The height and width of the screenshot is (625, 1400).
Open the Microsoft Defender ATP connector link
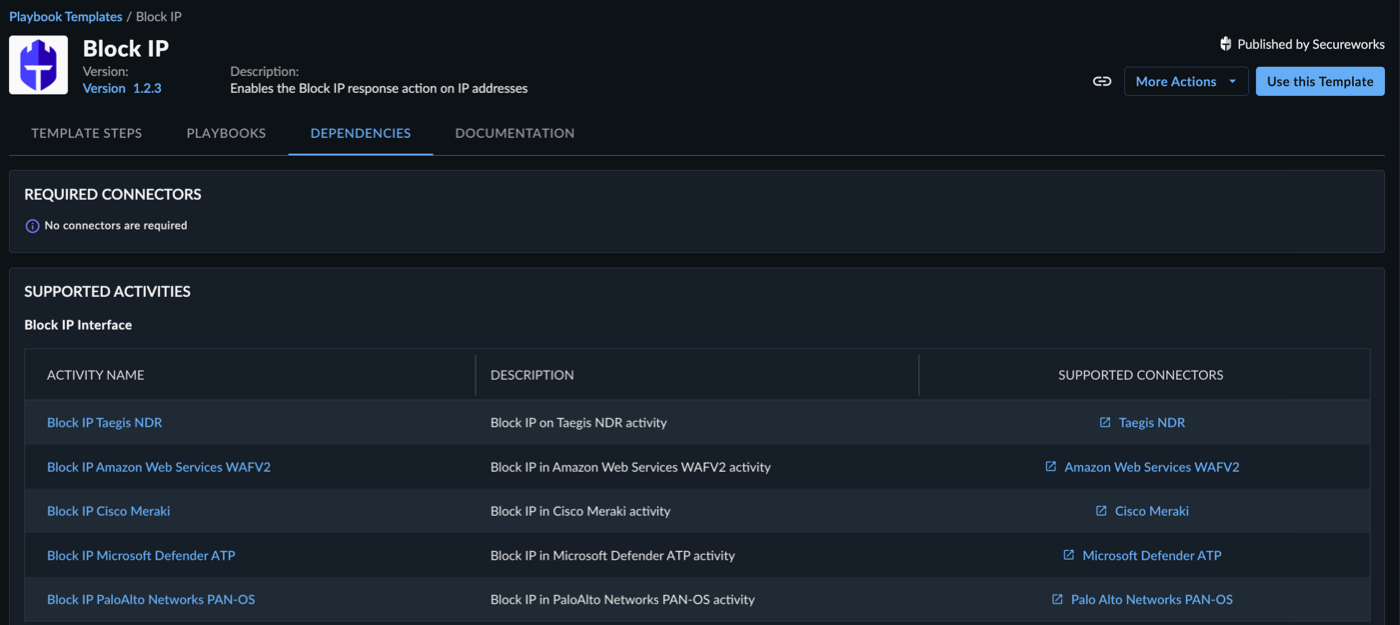1152,555
